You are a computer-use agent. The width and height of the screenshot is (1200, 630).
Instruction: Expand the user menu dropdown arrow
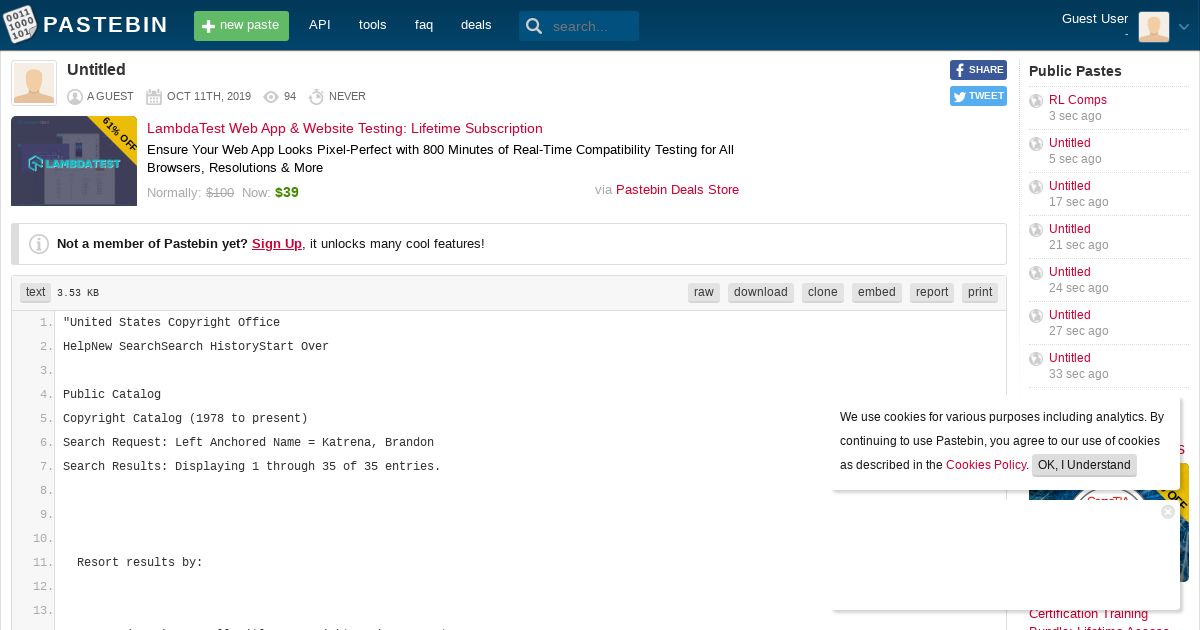click(1184, 27)
